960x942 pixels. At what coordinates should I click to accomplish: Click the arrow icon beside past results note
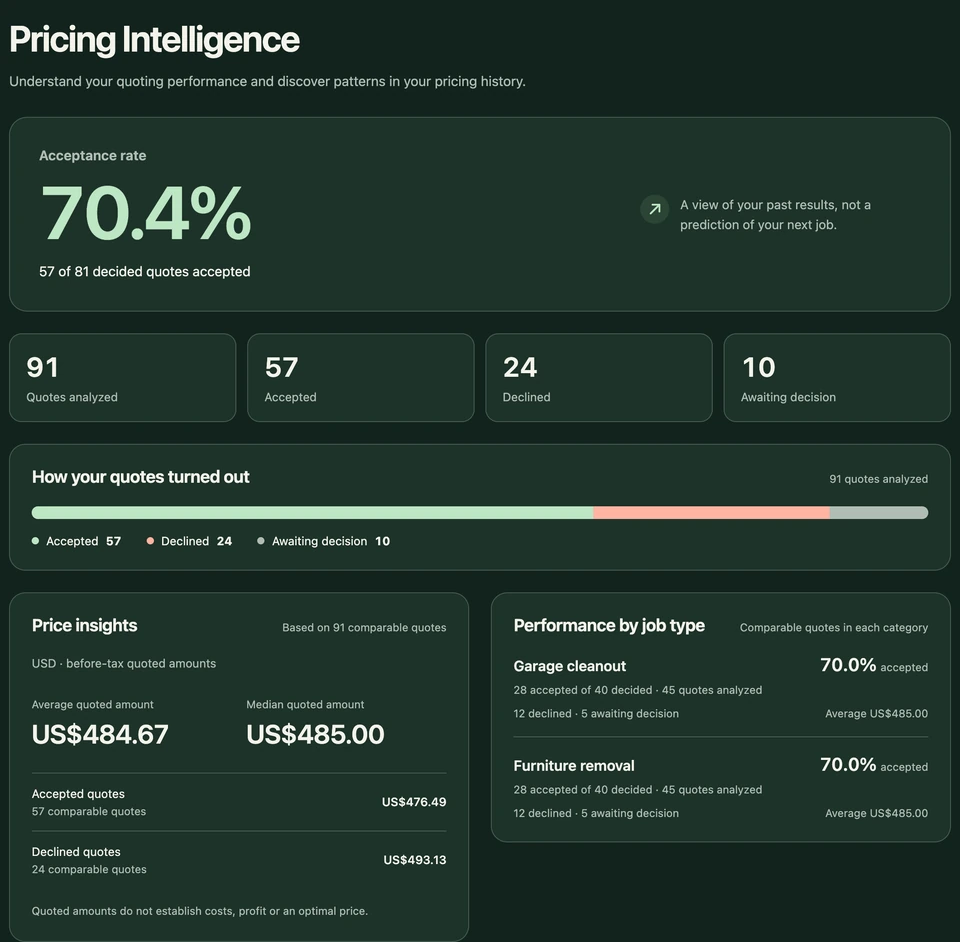[x=654, y=209]
